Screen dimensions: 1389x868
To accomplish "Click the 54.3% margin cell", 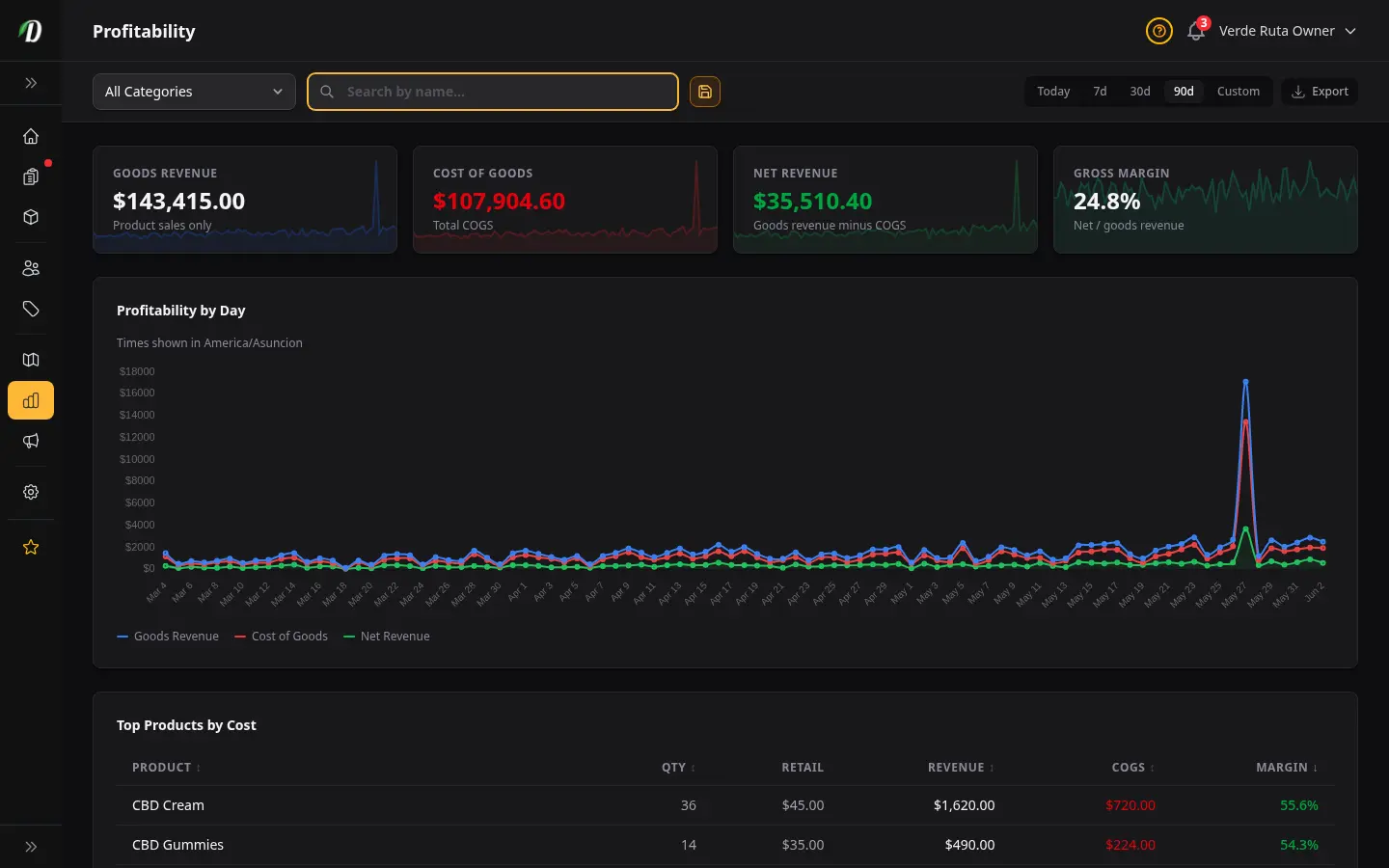I will click(1299, 845).
